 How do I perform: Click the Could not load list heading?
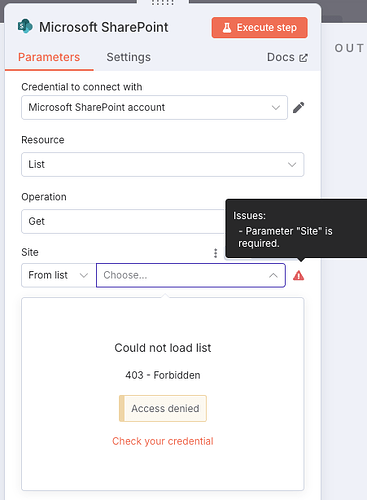pos(163,348)
